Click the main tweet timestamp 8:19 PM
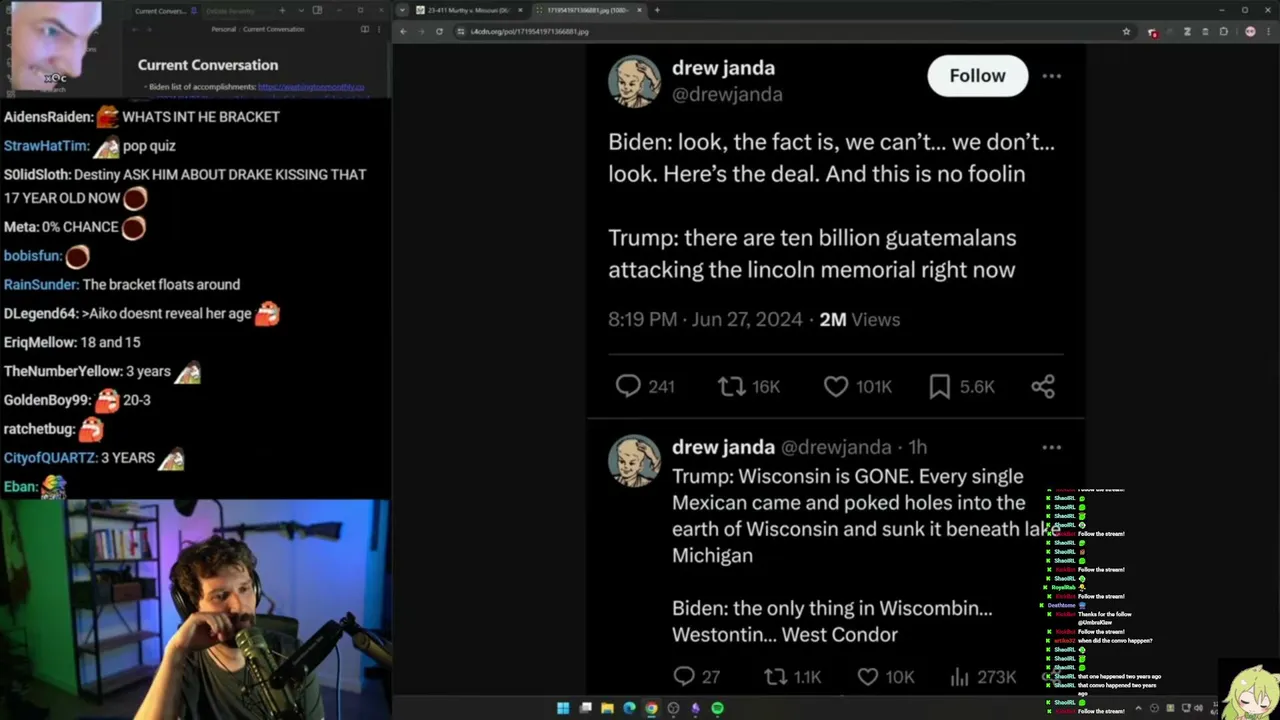 point(705,319)
